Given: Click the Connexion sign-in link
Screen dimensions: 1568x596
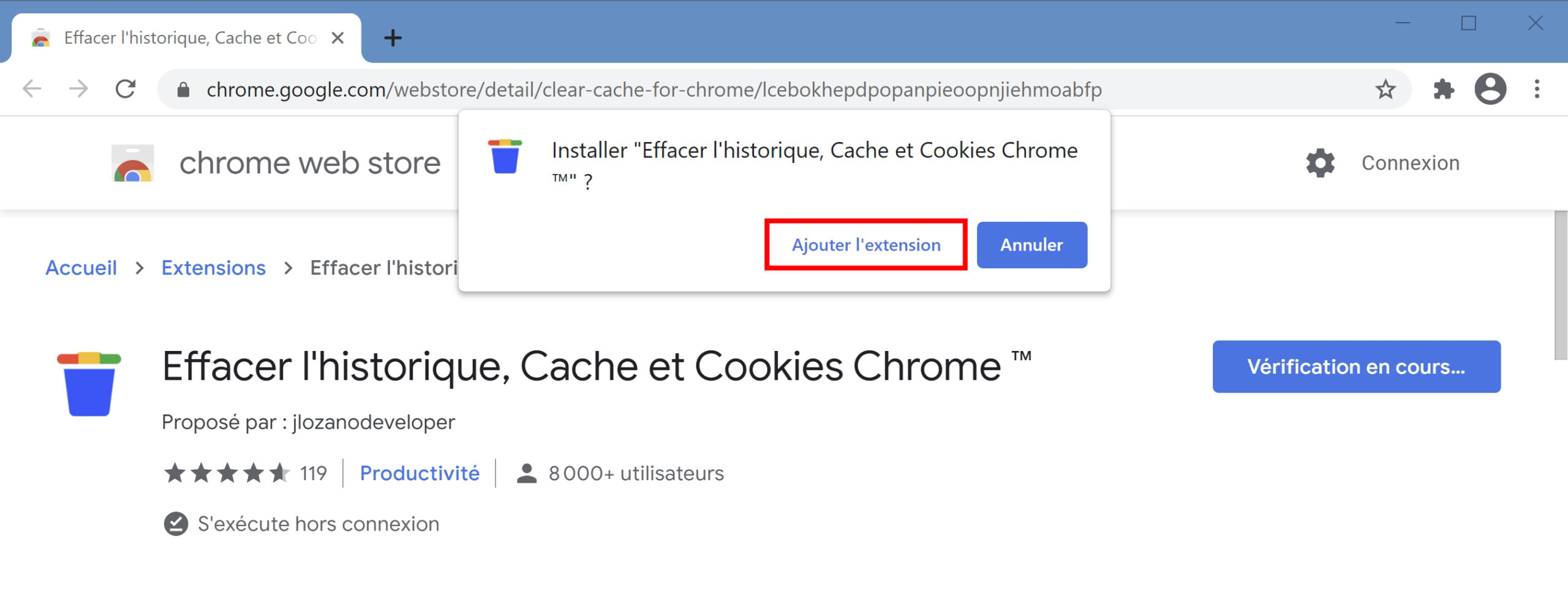Looking at the screenshot, I should coord(1410,163).
